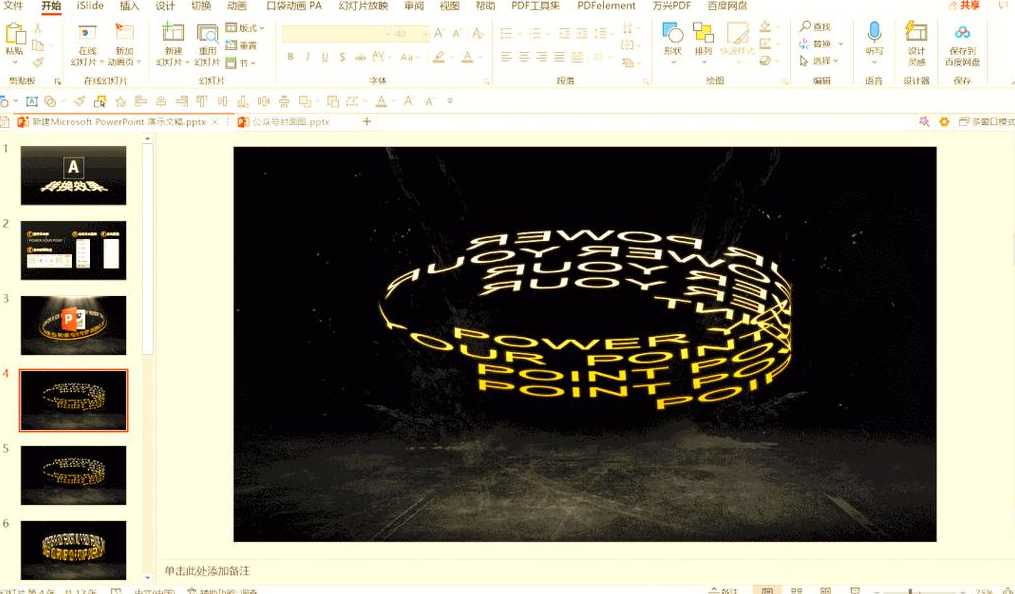Viewport: 1015px width, 594px height.
Task: Open the Drawing (绘图) group dialog launcher
Action: (785, 82)
